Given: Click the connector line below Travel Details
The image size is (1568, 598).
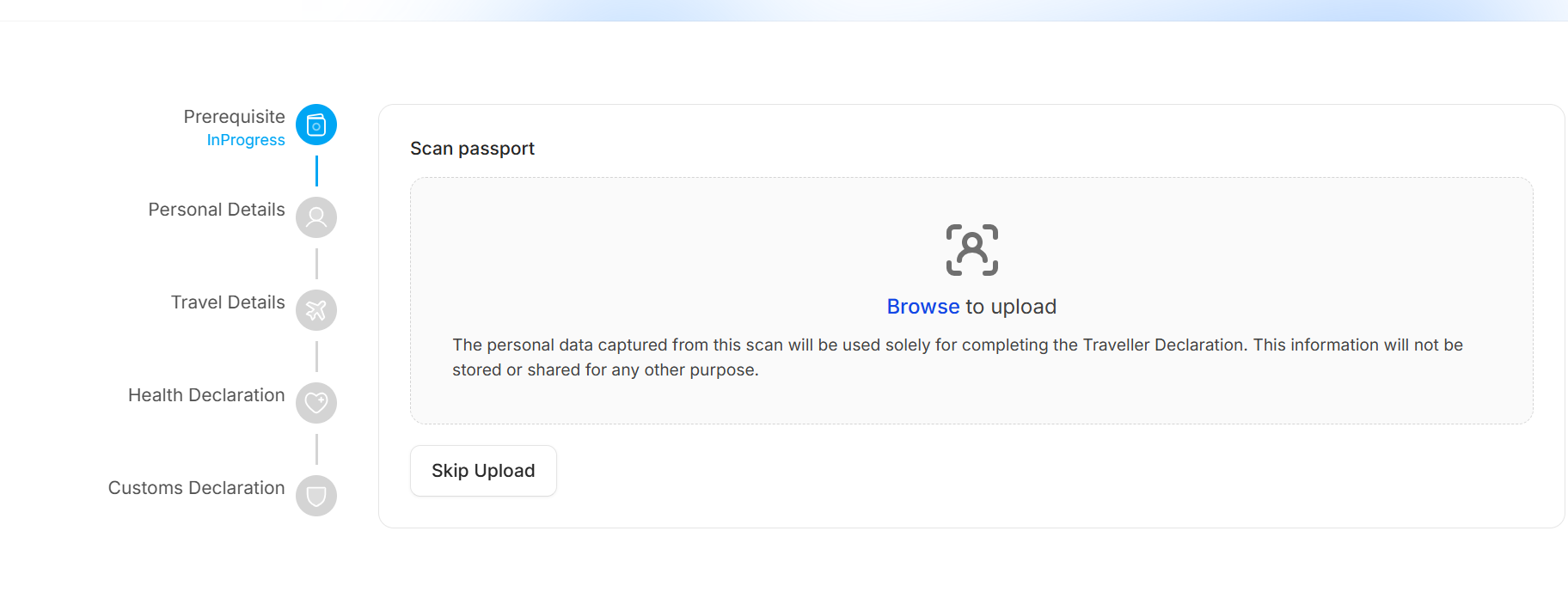Looking at the screenshot, I should (316, 357).
